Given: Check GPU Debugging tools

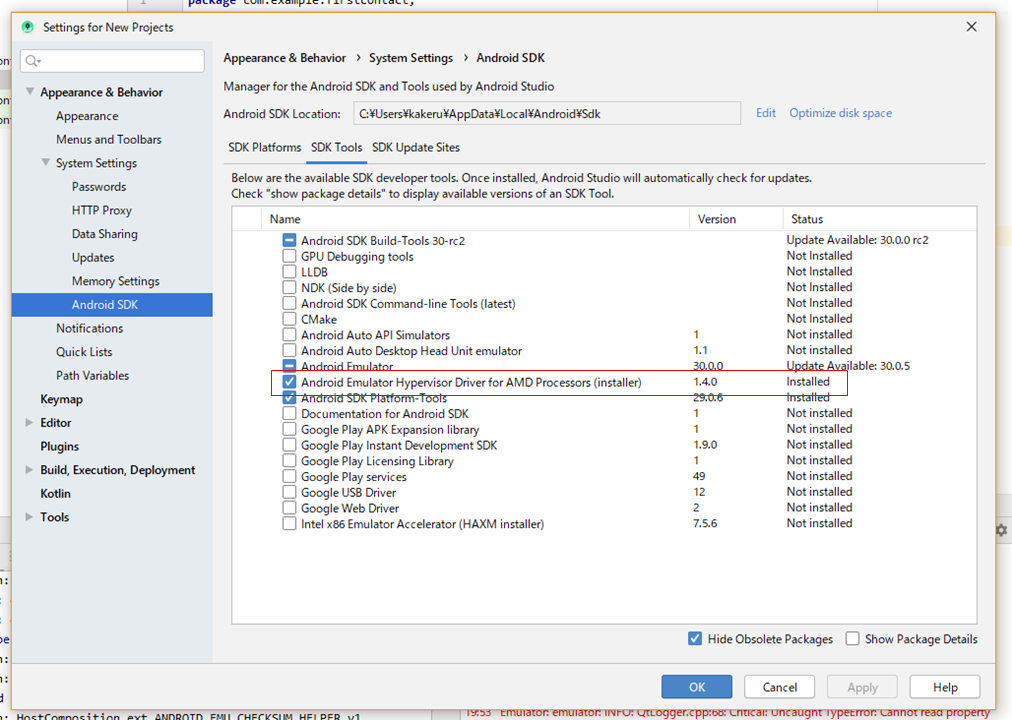Looking at the screenshot, I should click(289, 256).
